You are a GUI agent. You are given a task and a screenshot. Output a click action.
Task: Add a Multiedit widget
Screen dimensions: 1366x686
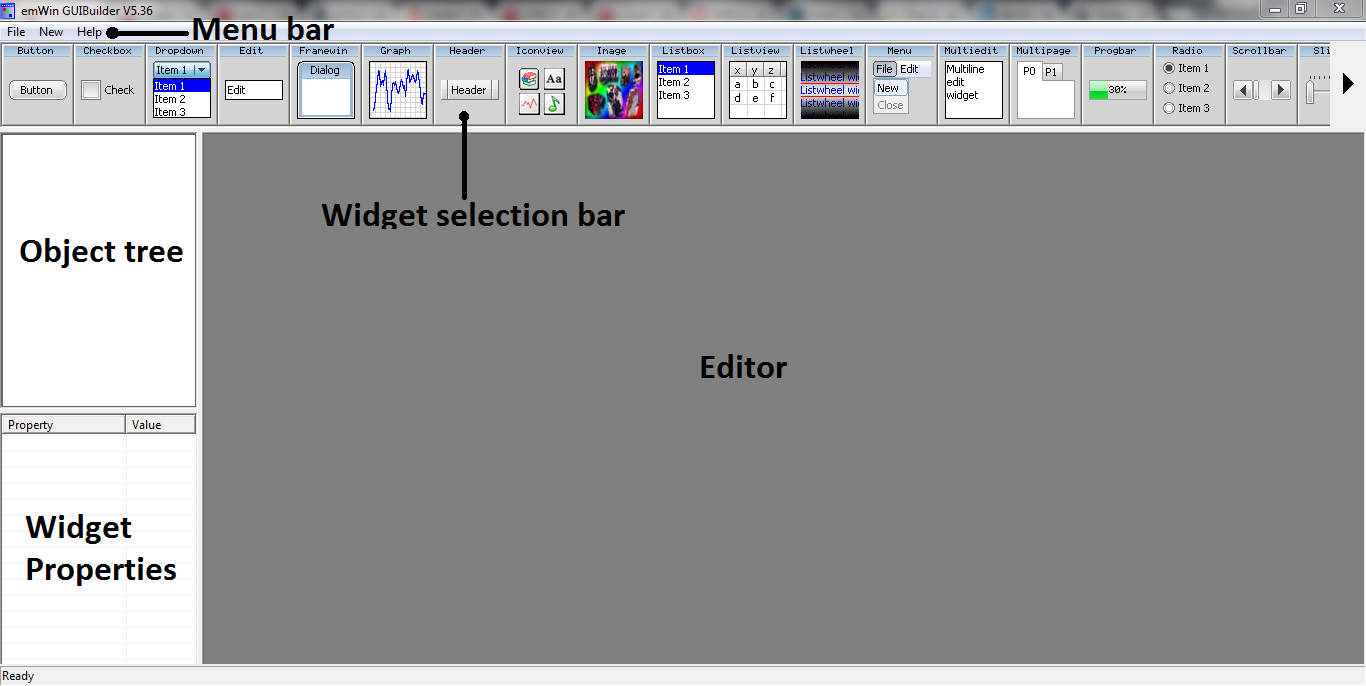(x=972, y=88)
